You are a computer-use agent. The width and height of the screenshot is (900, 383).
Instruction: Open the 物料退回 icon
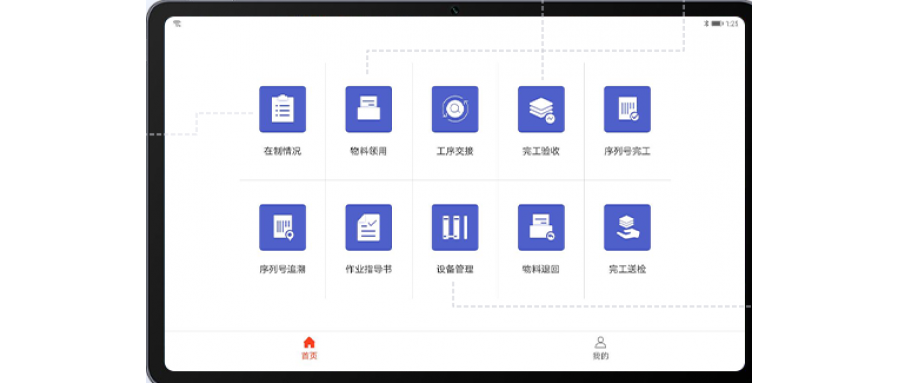tap(541, 227)
